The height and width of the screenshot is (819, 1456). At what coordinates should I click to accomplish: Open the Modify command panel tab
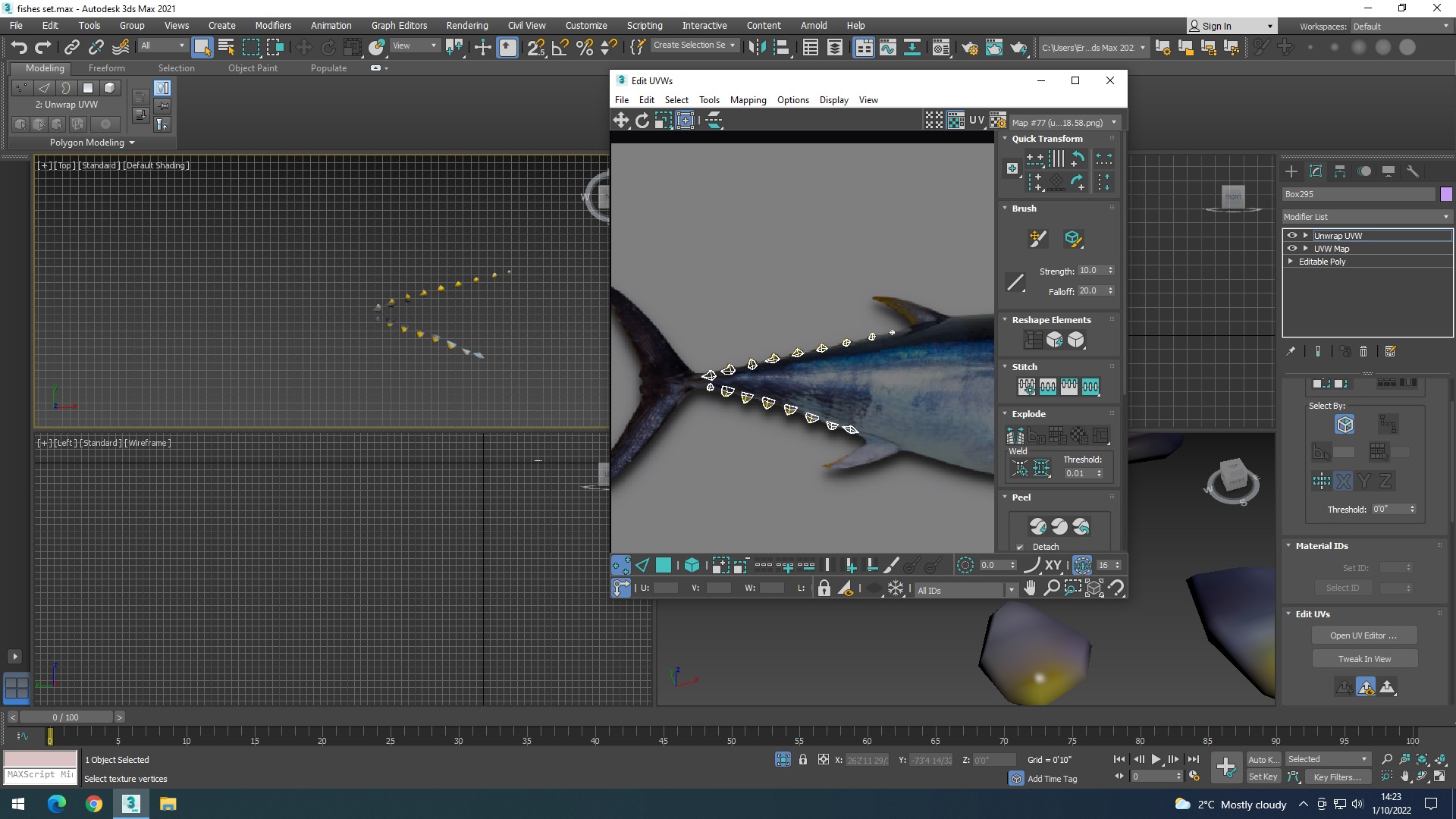click(x=1316, y=171)
